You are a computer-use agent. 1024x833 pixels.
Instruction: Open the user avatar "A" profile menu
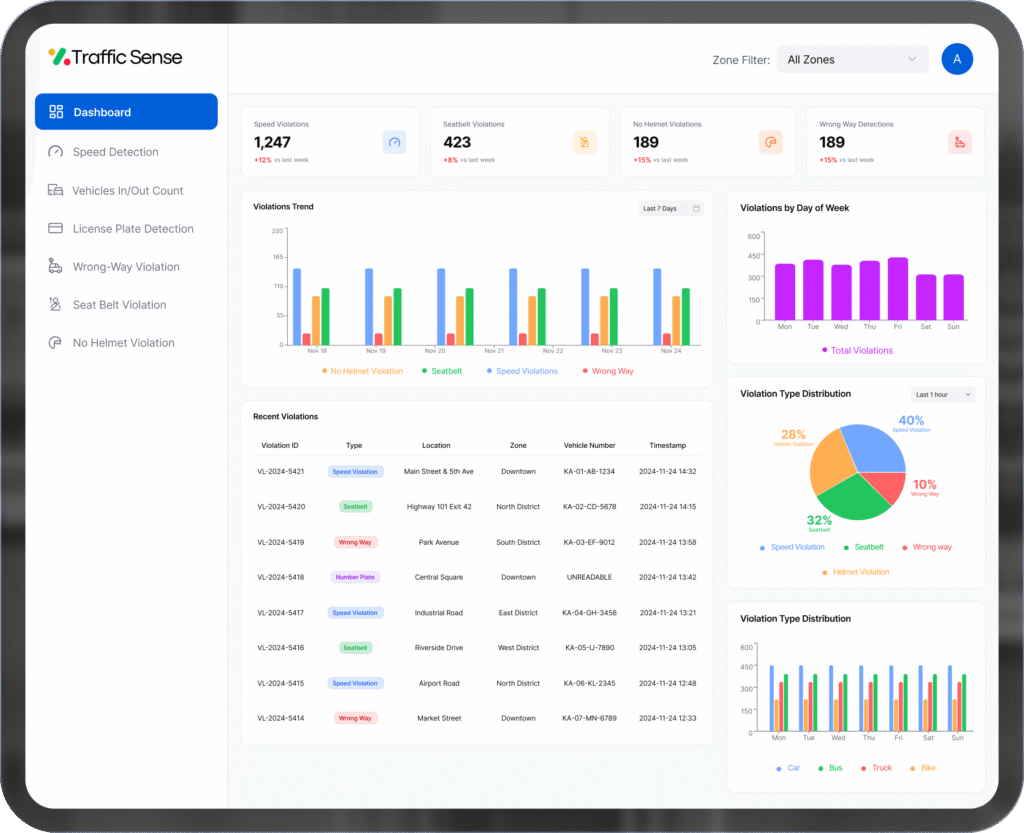coord(957,59)
